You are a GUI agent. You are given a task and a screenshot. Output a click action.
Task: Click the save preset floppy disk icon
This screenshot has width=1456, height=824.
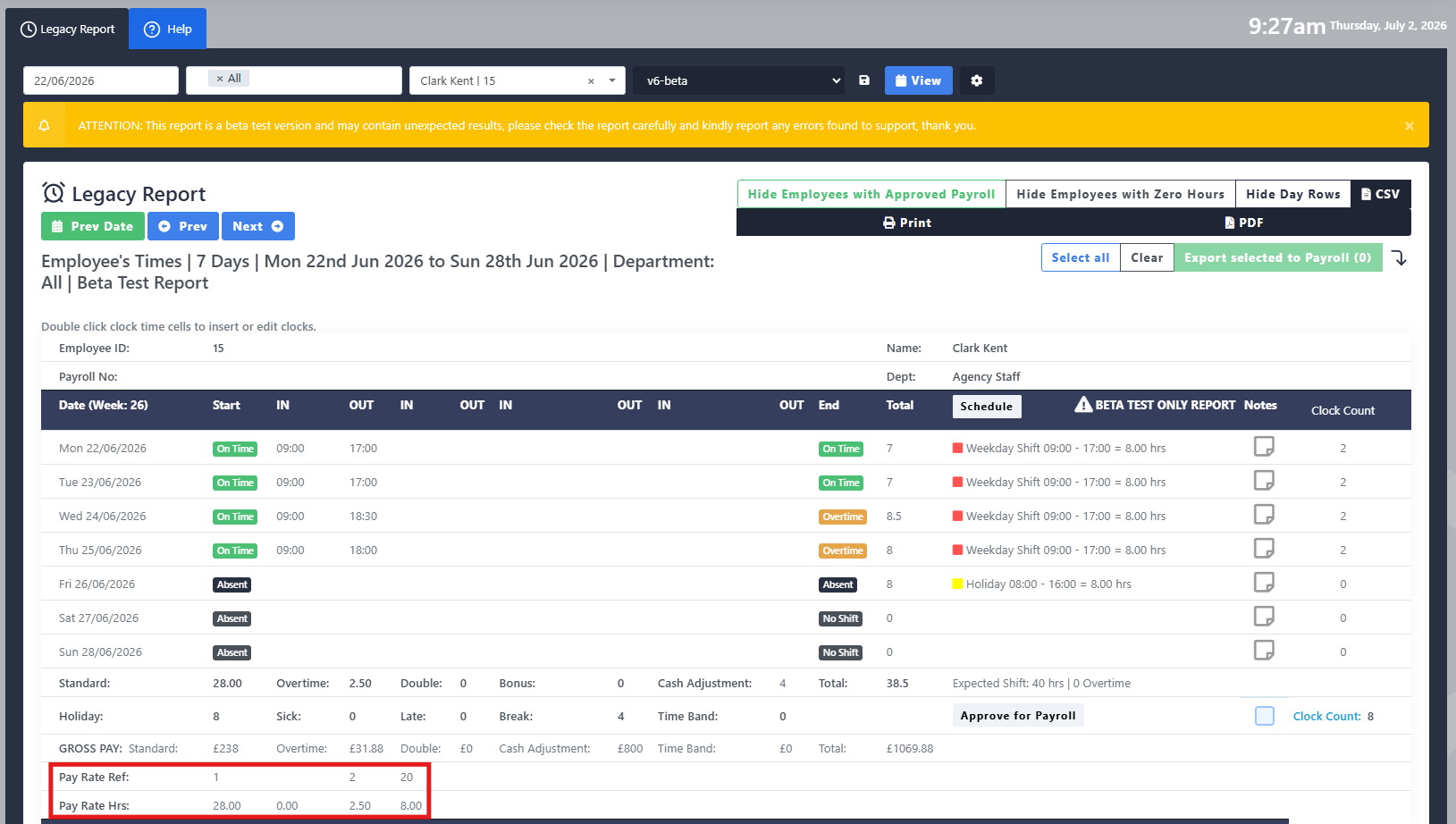[864, 80]
